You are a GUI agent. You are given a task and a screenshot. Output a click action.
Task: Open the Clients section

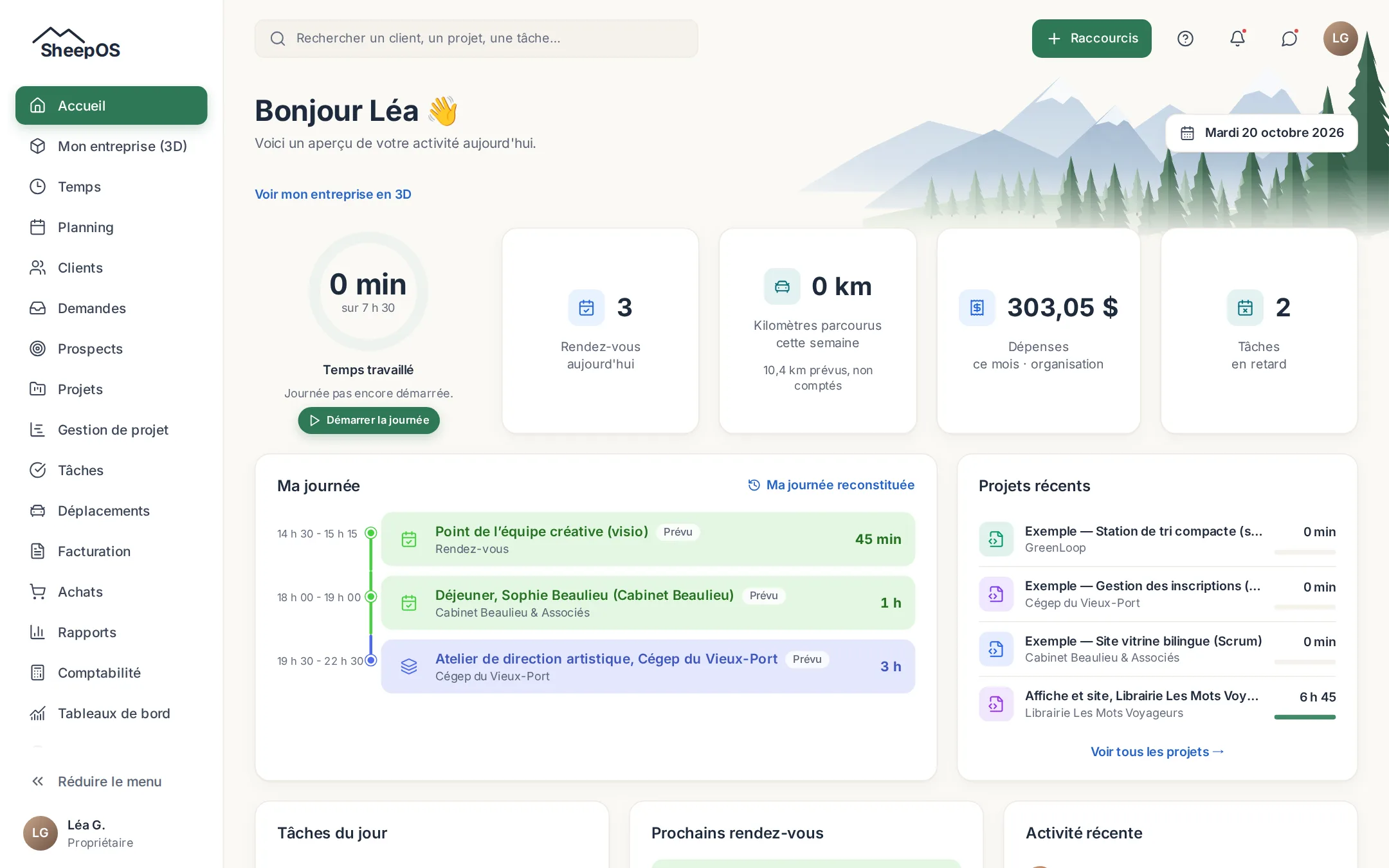111,267
